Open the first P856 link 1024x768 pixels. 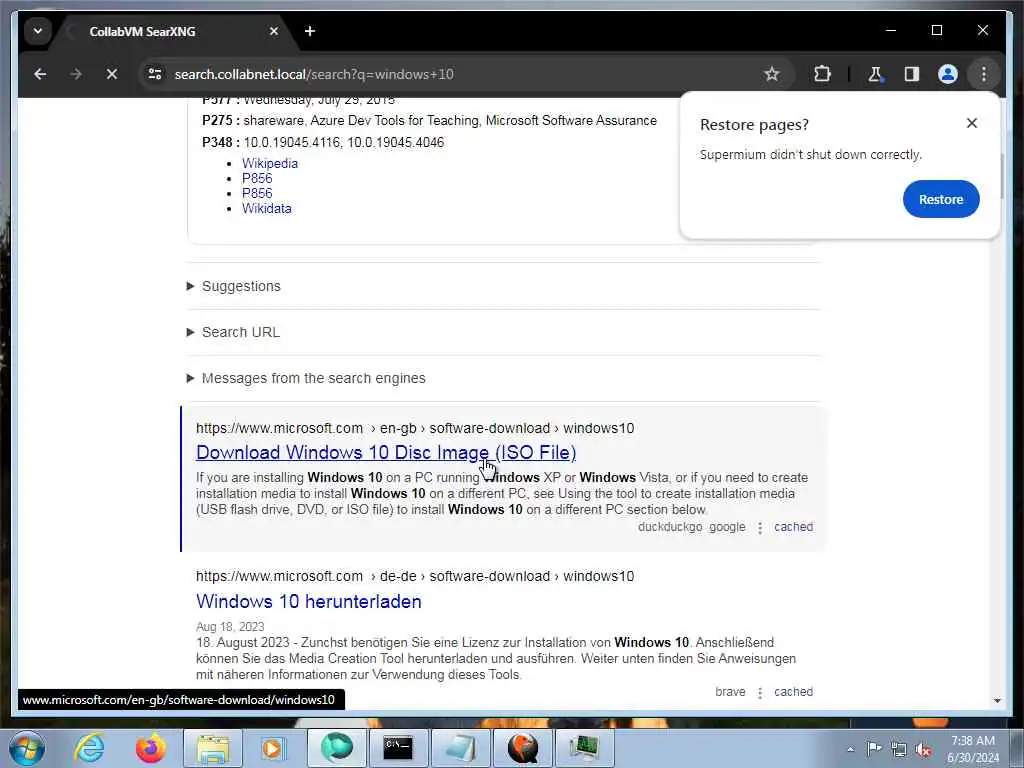(257, 178)
